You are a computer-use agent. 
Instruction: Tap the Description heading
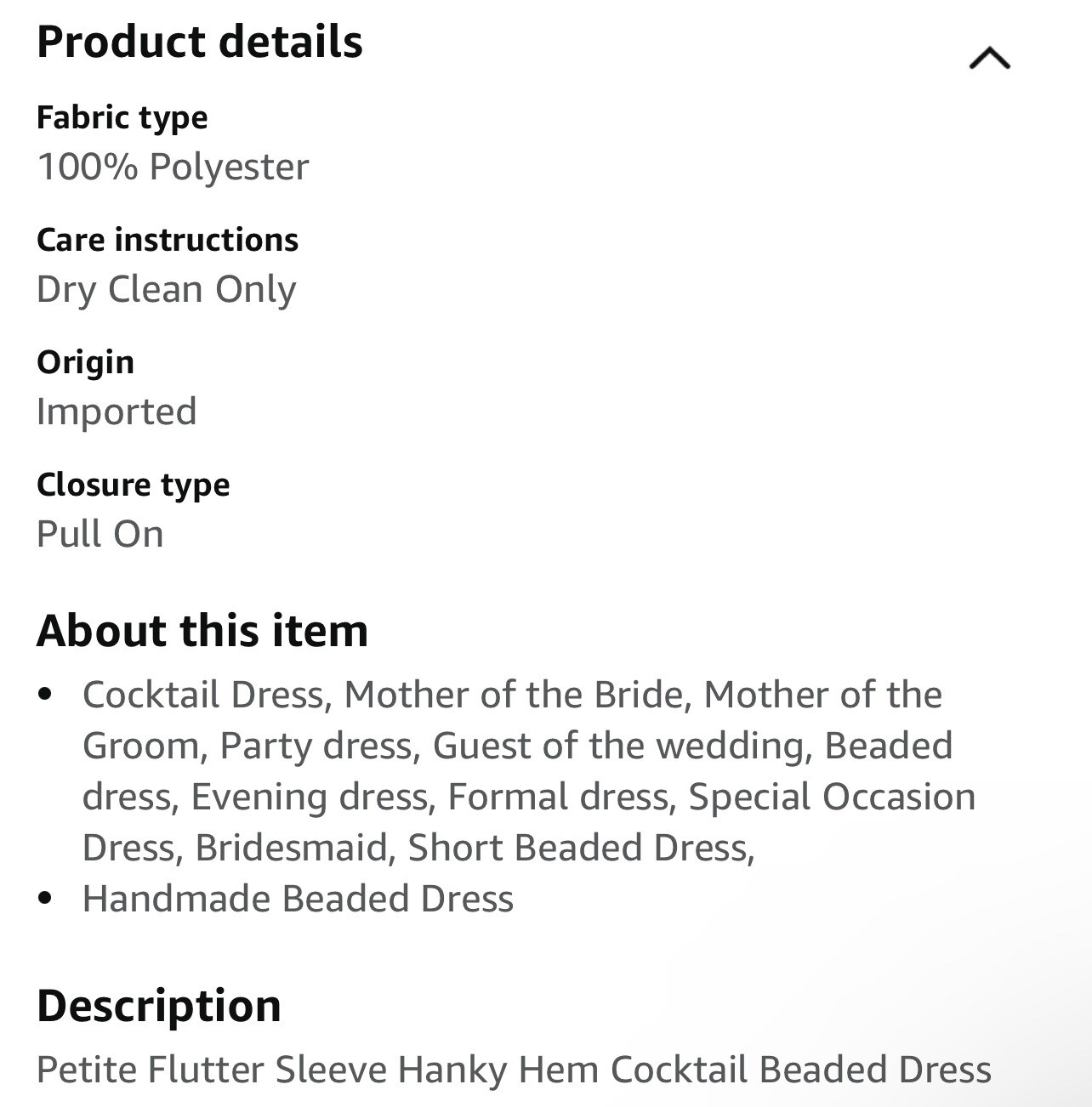pos(159,1006)
